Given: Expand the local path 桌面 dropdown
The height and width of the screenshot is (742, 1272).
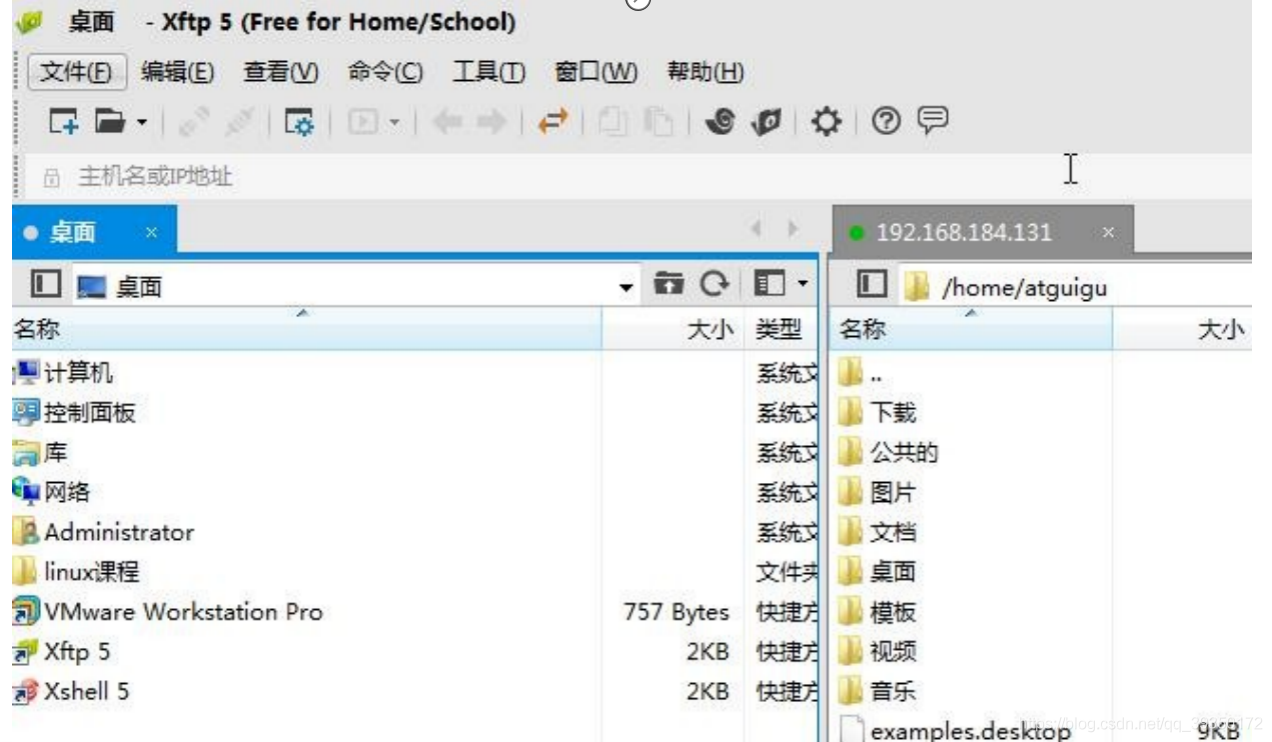Looking at the screenshot, I should 627,287.
